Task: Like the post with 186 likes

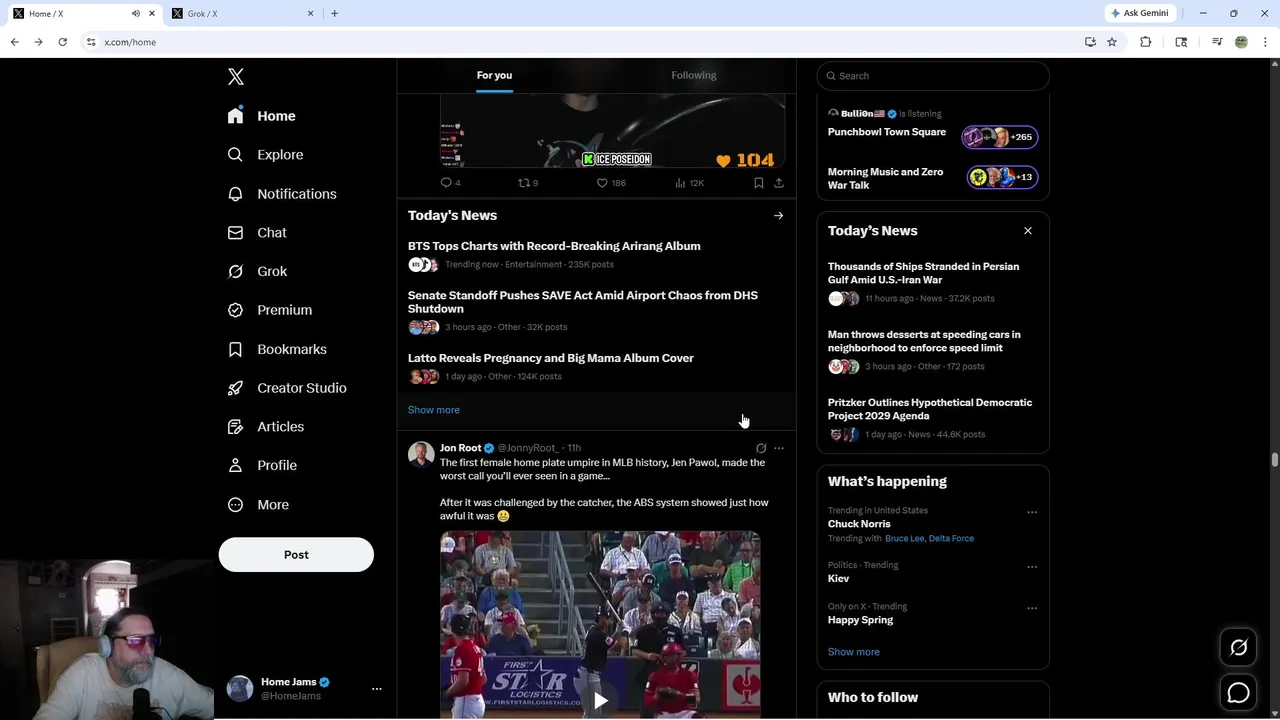Action: pos(602,183)
